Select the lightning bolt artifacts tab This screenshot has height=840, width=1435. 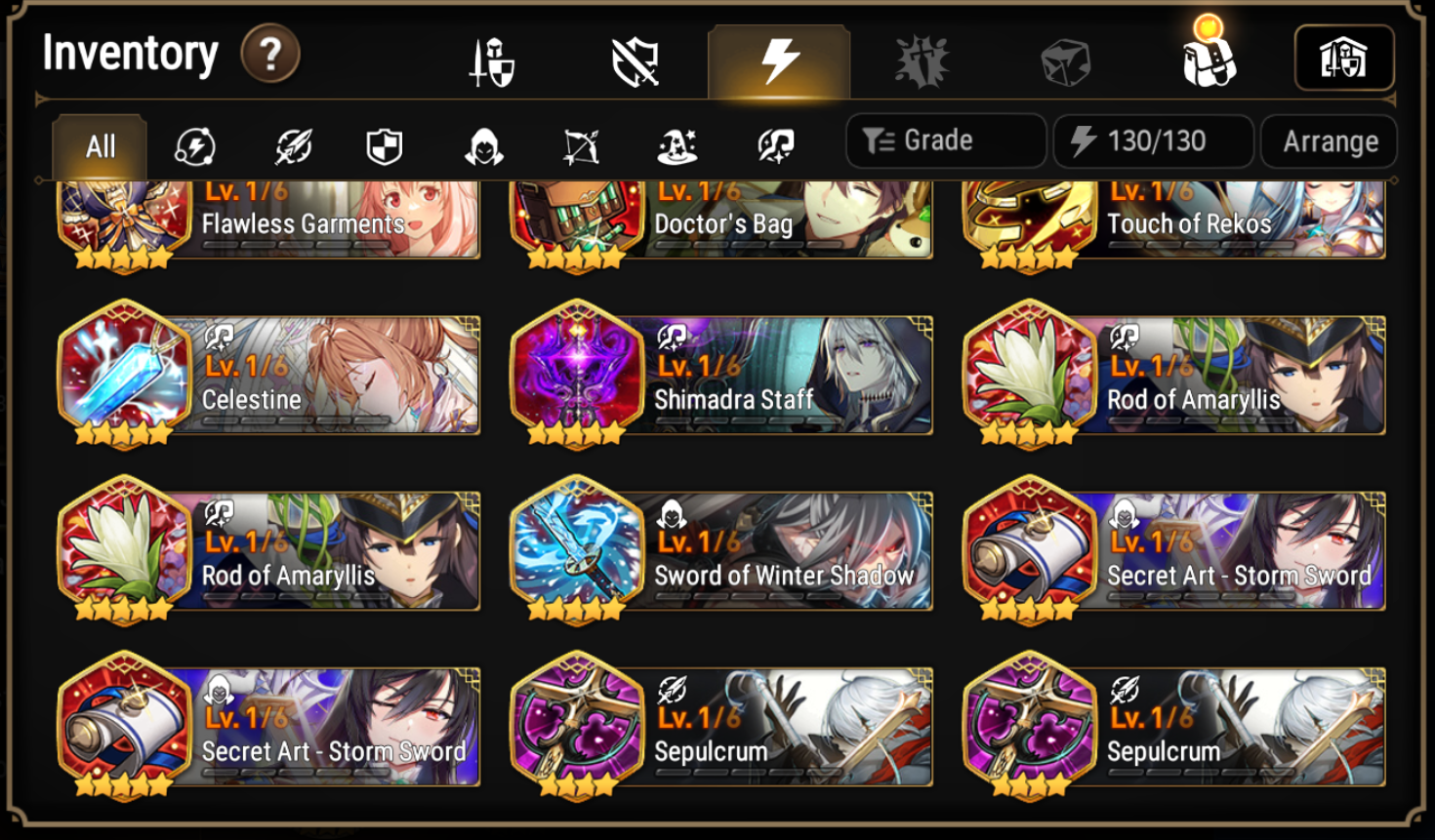coord(779,61)
